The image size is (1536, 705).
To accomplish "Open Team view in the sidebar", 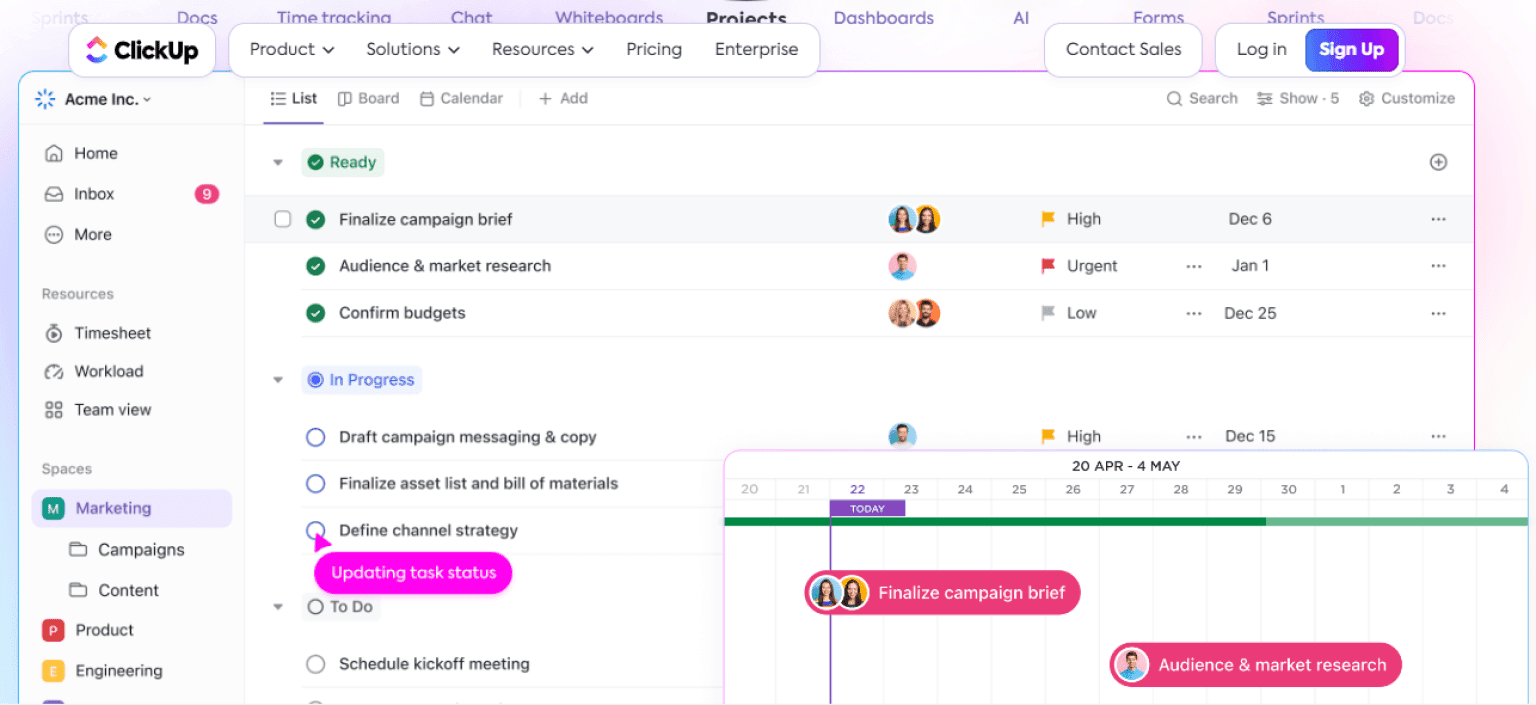I will click(112, 409).
